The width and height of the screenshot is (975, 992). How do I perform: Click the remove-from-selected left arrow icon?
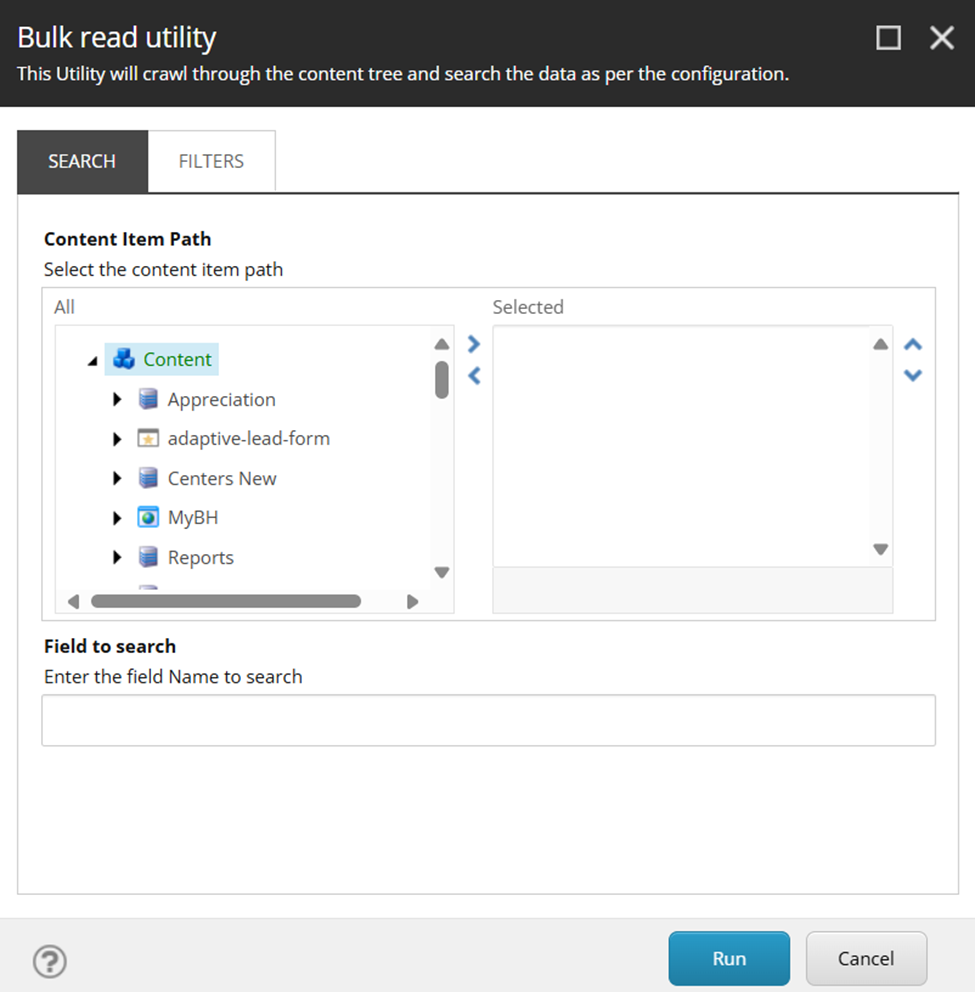(474, 376)
